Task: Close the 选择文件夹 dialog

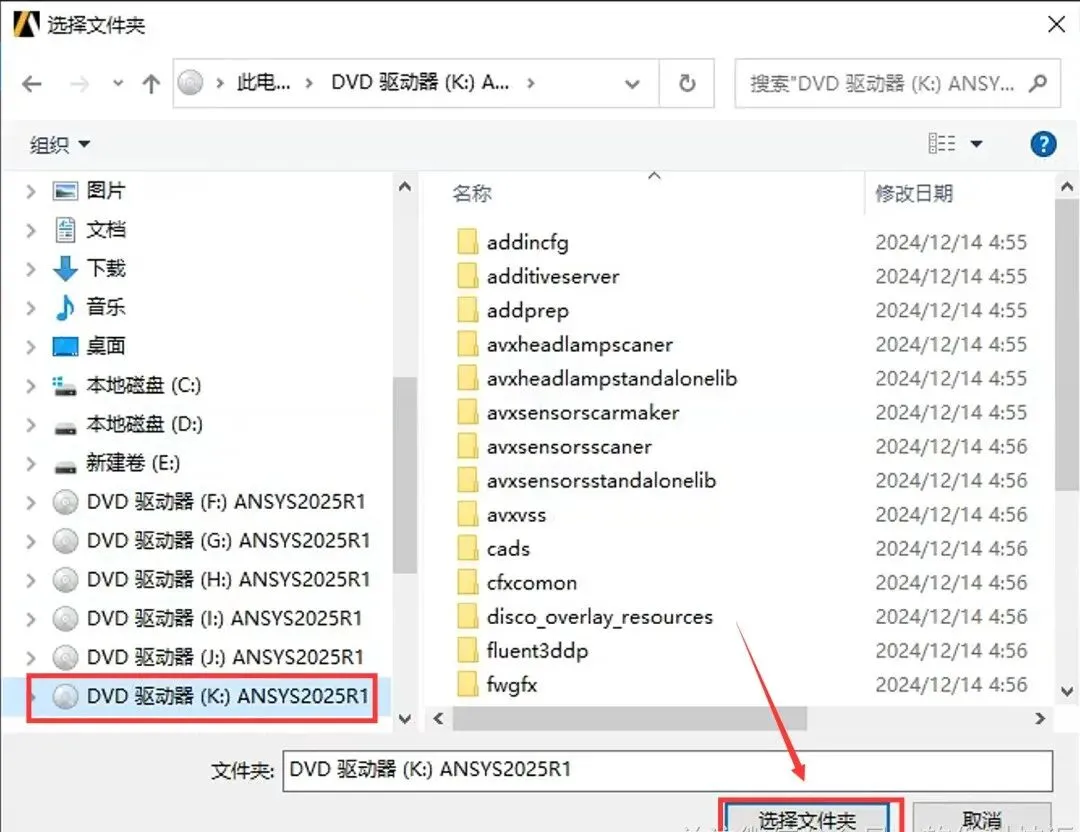Action: [1055, 25]
